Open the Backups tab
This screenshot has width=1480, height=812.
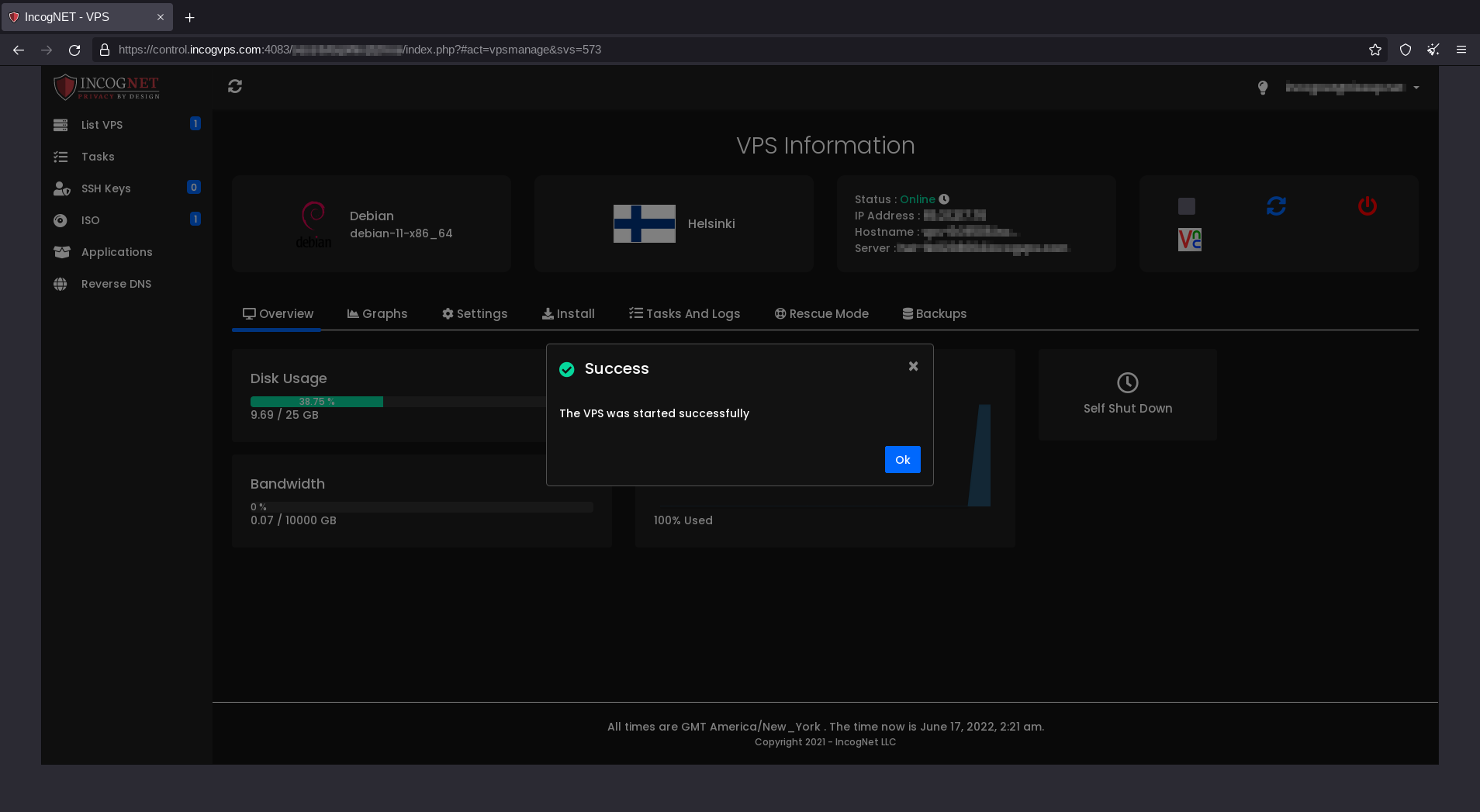(934, 313)
